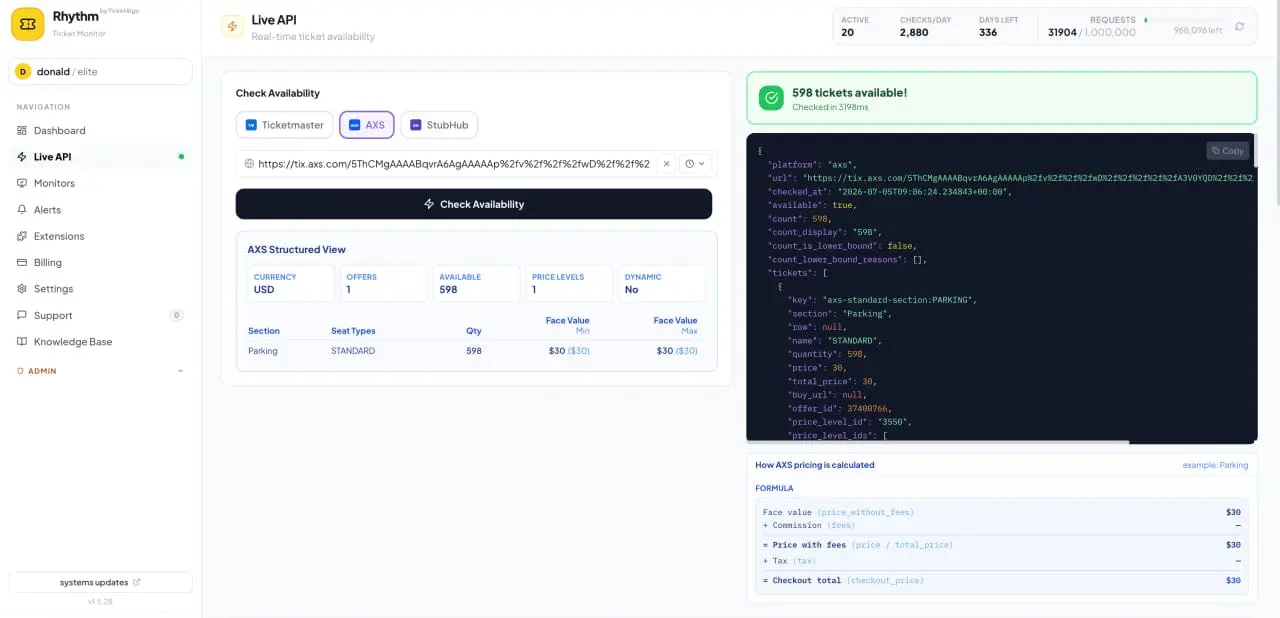Go to Dashboard page
This screenshot has width=1280, height=618.
[x=100, y=131]
